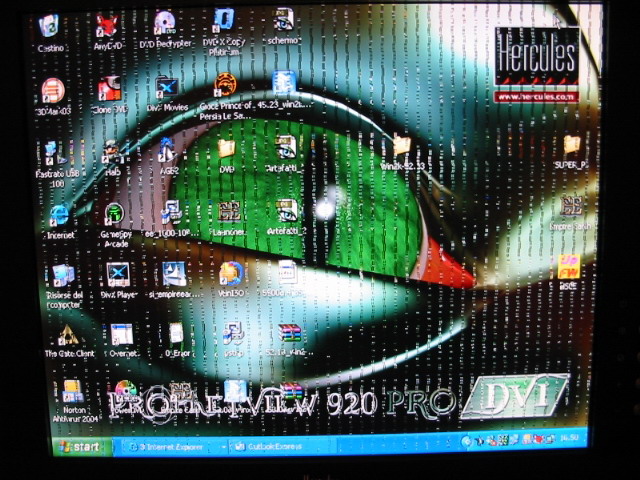Select the DVD X Copy Platinum icon
The image size is (640, 480).
point(223,21)
